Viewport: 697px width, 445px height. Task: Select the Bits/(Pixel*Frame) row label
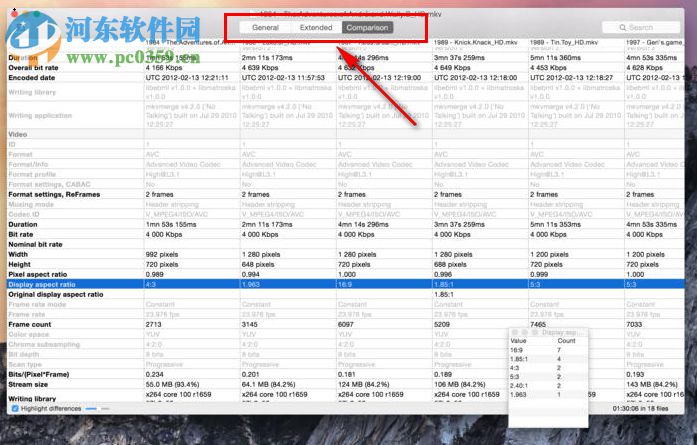[39, 374]
